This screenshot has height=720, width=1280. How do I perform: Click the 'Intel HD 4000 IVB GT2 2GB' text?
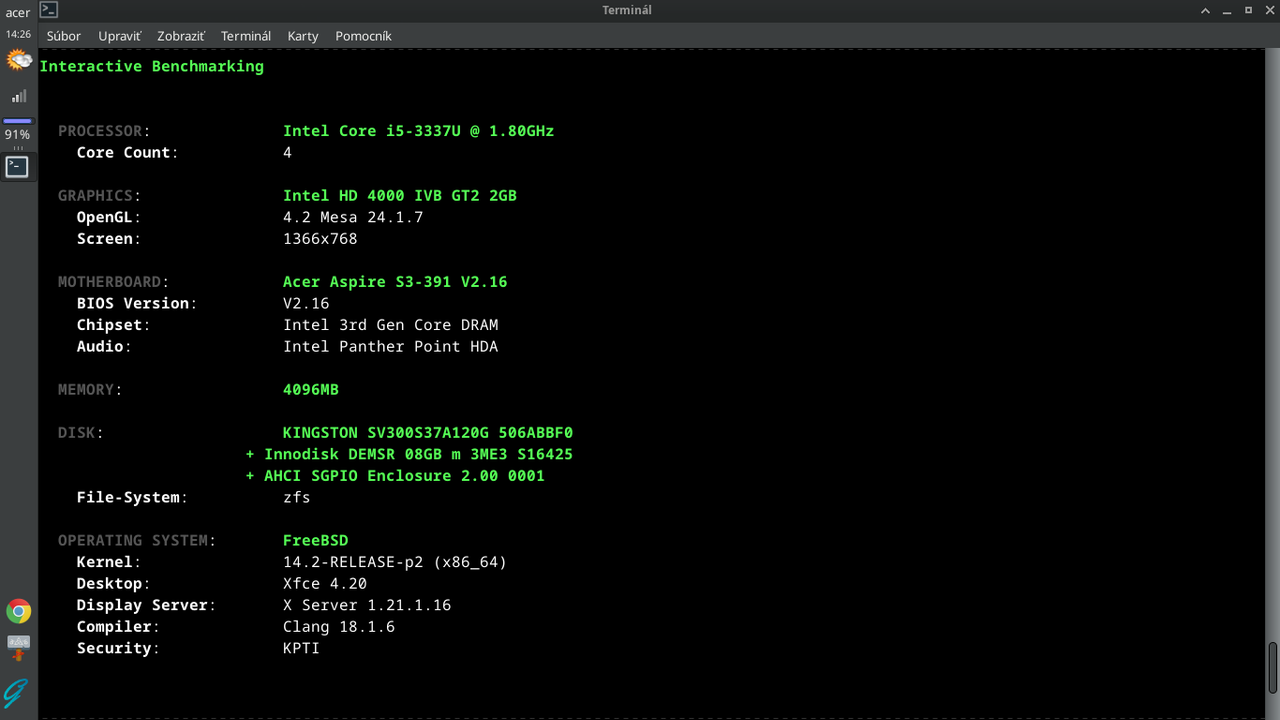point(400,196)
